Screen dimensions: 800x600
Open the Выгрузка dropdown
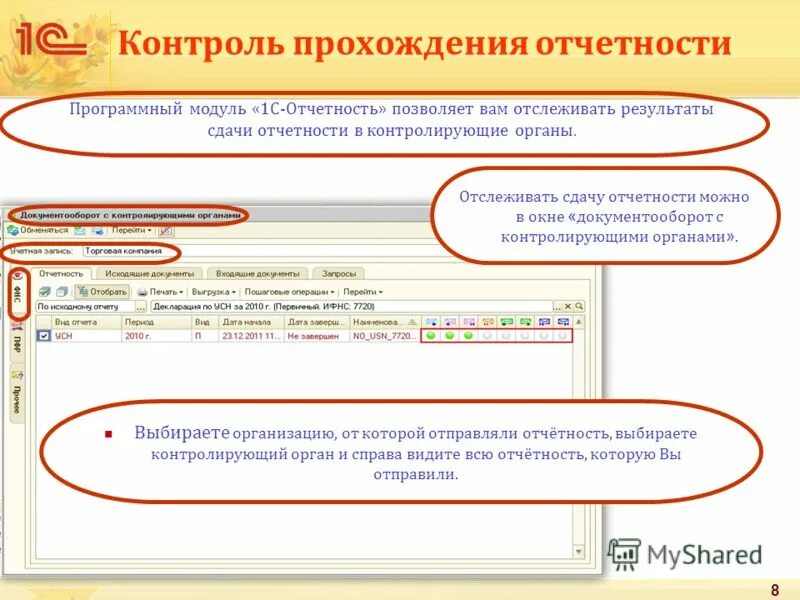pyautogui.click(x=214, y=292)
